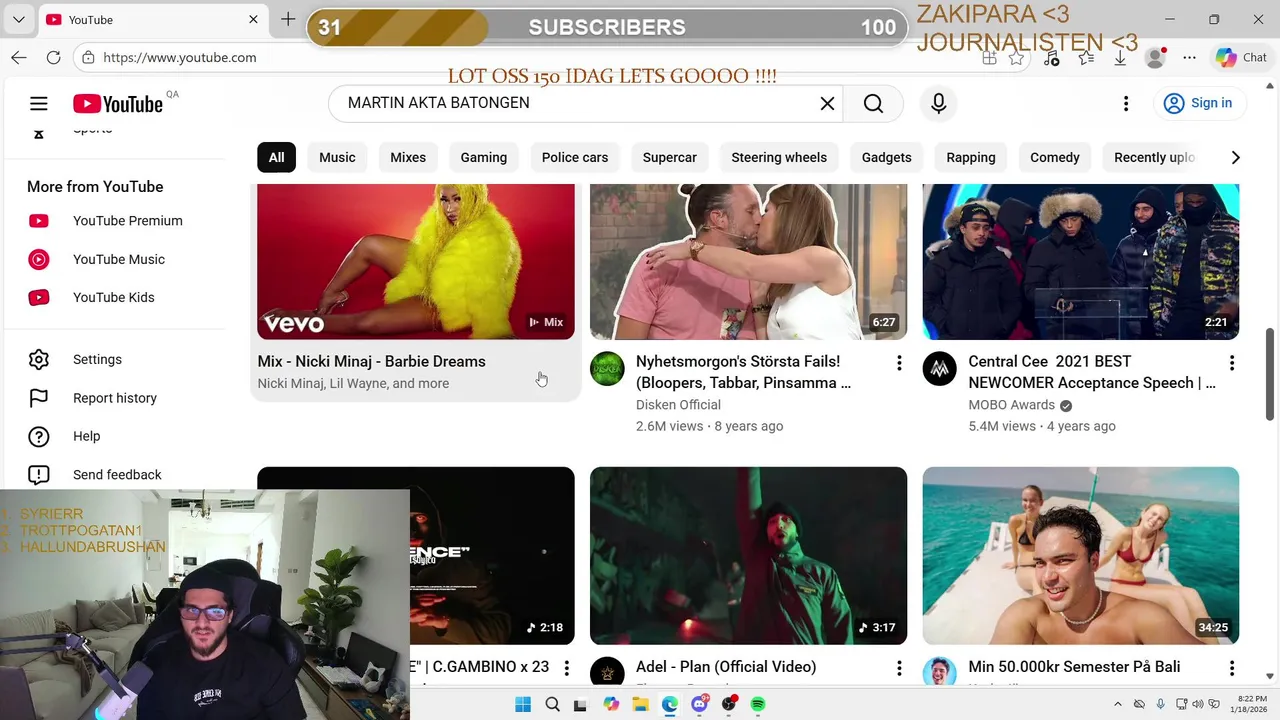
Task: Open options menu for Central Cee video
Action: coord(1232,363)
